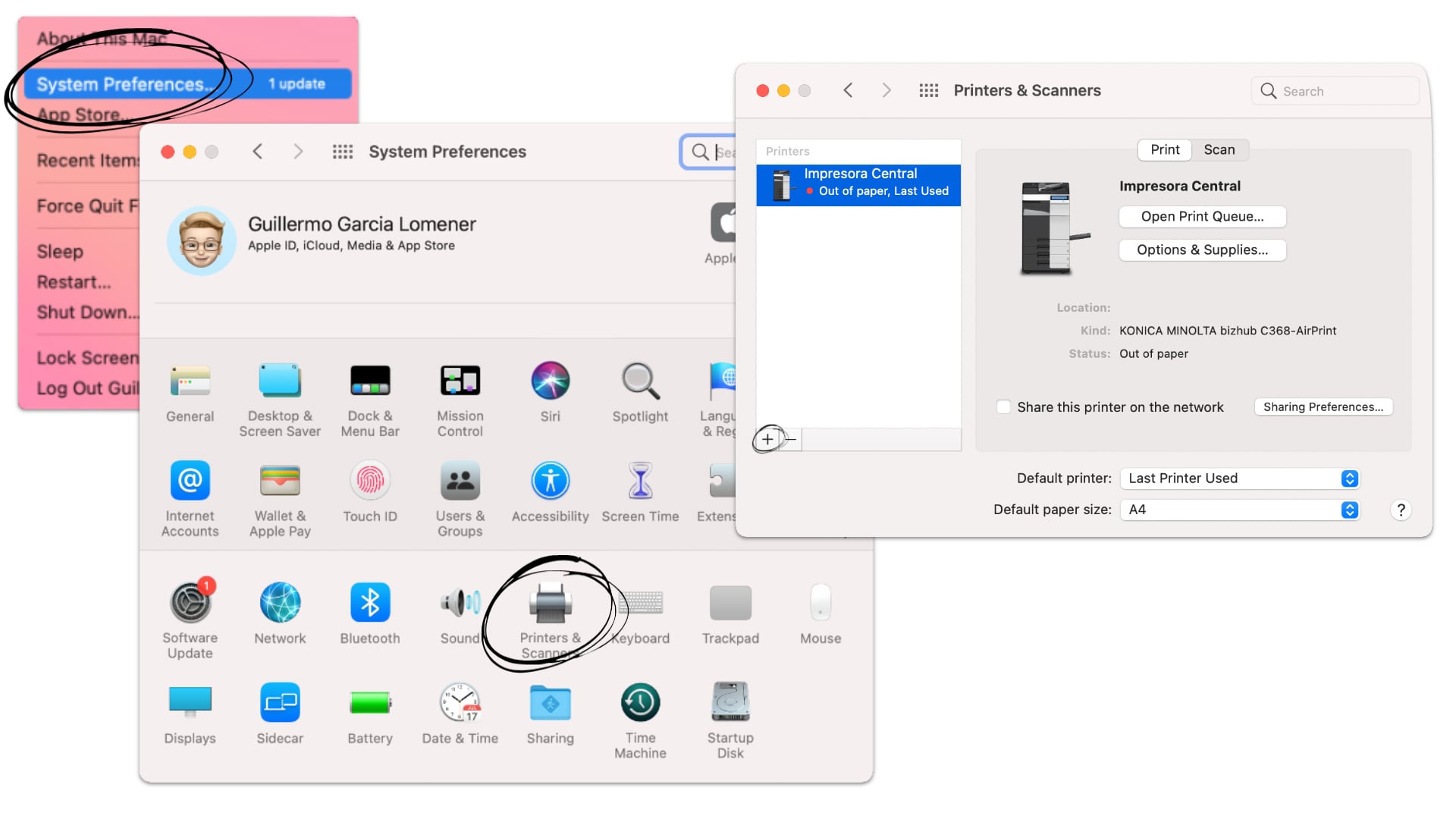
Task: Show all preferences grid in Printers window
Action: [929, 90]
